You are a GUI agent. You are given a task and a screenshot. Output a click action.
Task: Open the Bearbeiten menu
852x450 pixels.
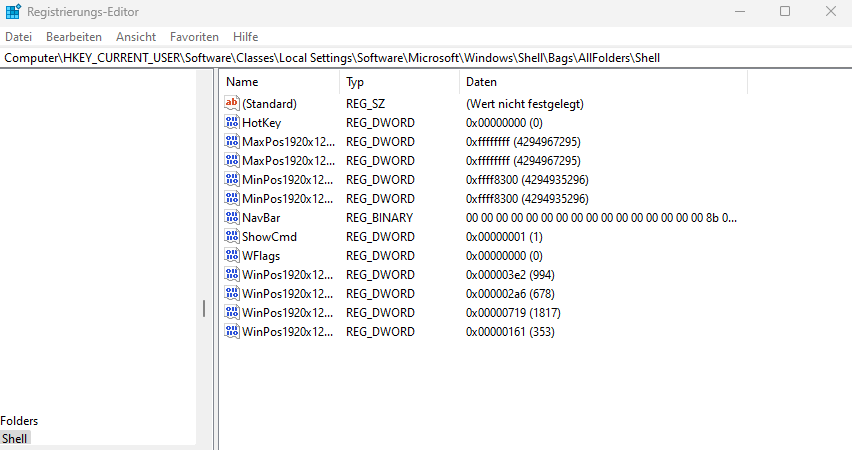(x=74, y=37)
